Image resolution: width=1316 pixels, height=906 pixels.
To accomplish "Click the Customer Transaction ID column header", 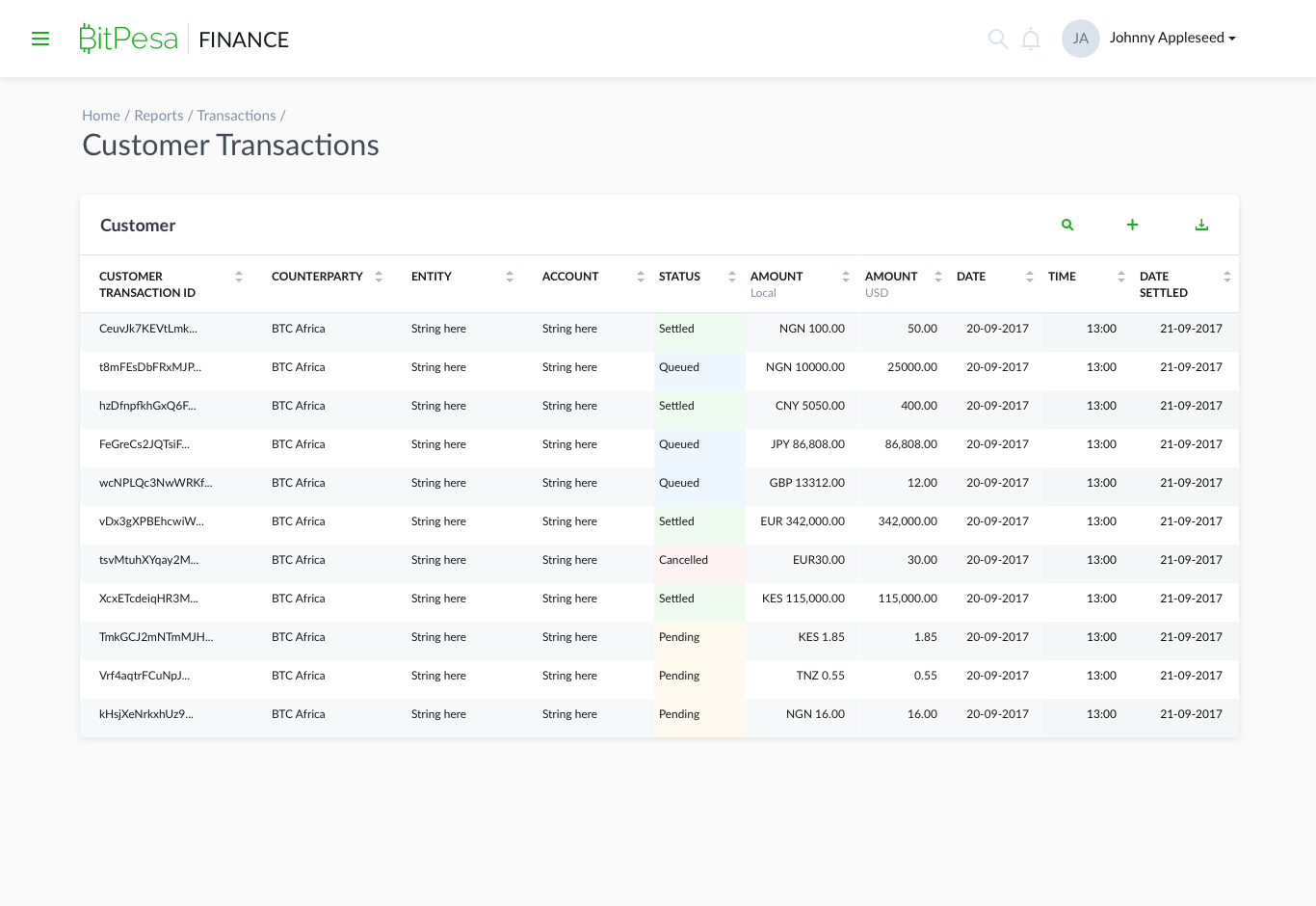I will tap(147, 284).
